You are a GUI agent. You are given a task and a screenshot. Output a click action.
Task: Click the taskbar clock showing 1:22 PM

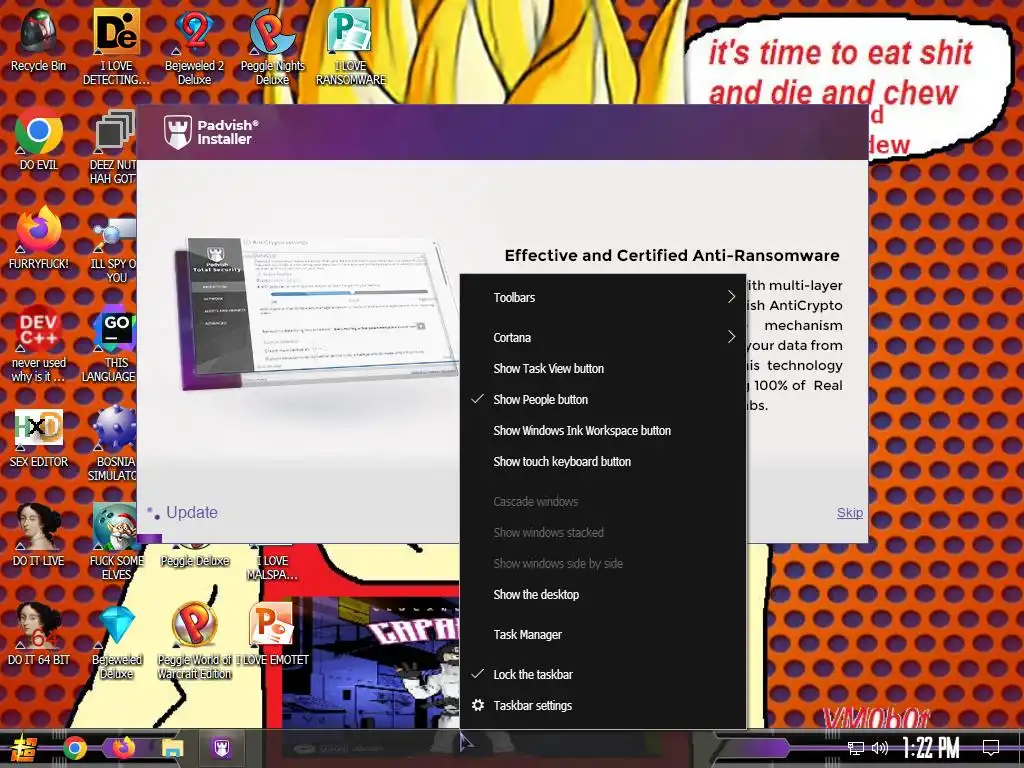931,748
